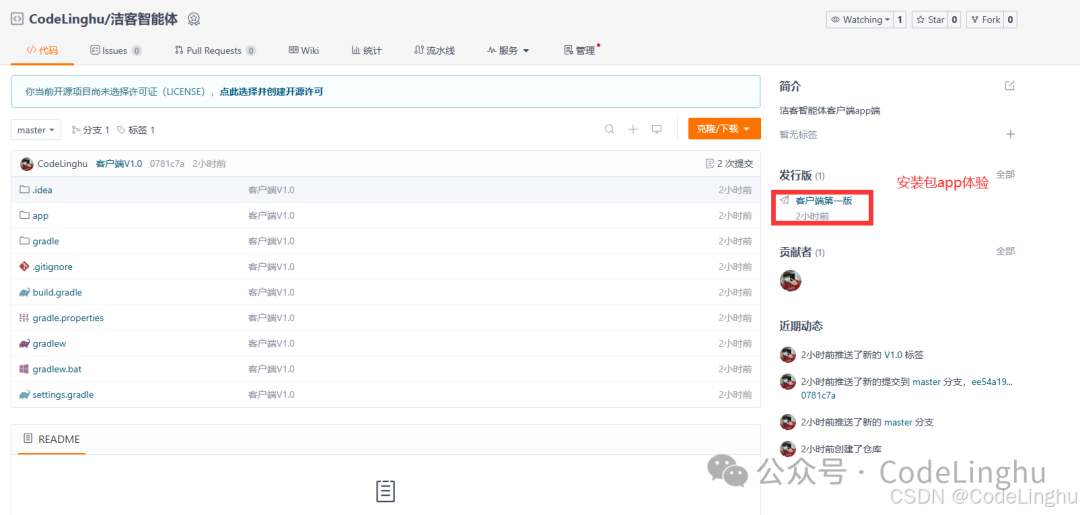Open the Issues tab
Screen dimensions: 1080x515
tap(116, 50)
